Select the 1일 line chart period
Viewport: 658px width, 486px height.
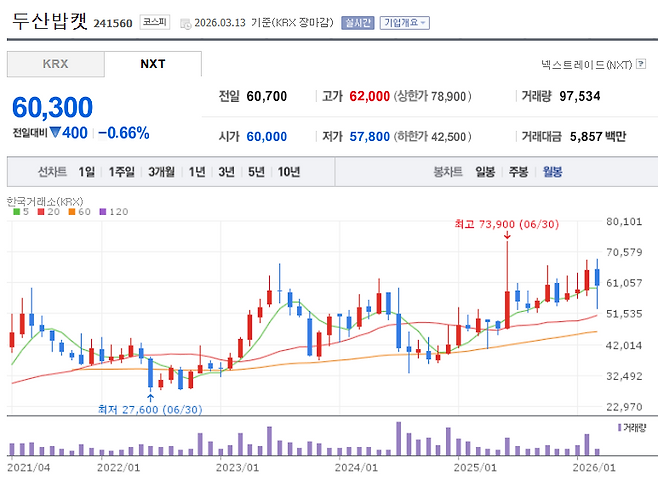point(87,172)
